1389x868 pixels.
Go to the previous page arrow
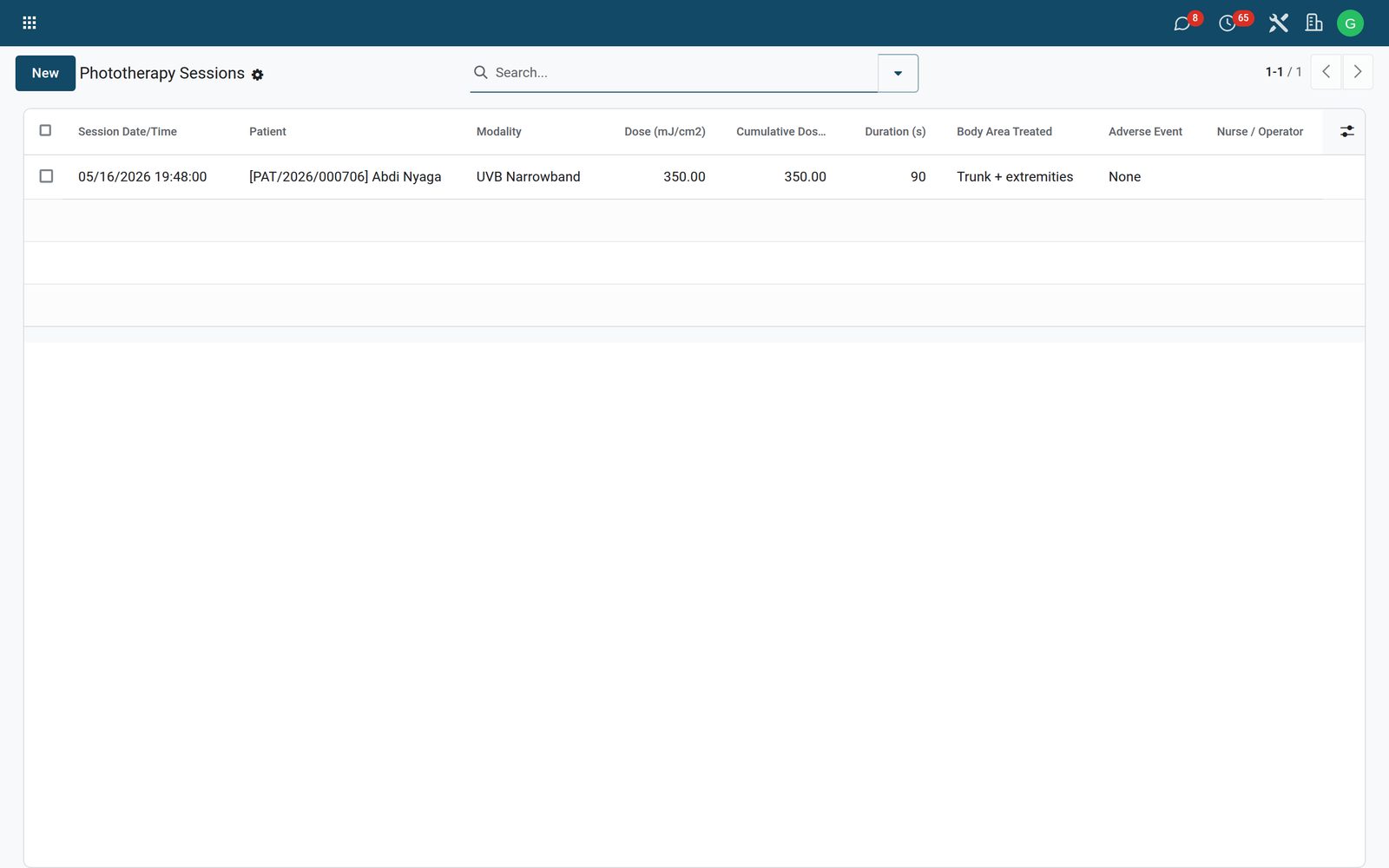[x=1326, y=72]
